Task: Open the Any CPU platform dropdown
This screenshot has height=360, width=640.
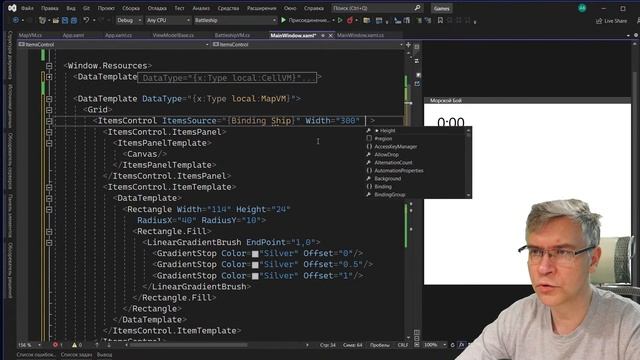Action: 168,20
